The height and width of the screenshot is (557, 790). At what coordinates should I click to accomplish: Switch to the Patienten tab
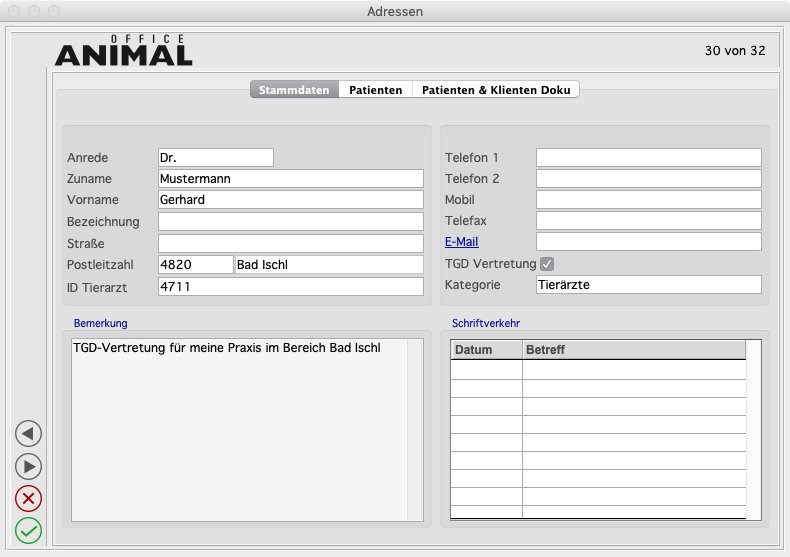[375, 90]
